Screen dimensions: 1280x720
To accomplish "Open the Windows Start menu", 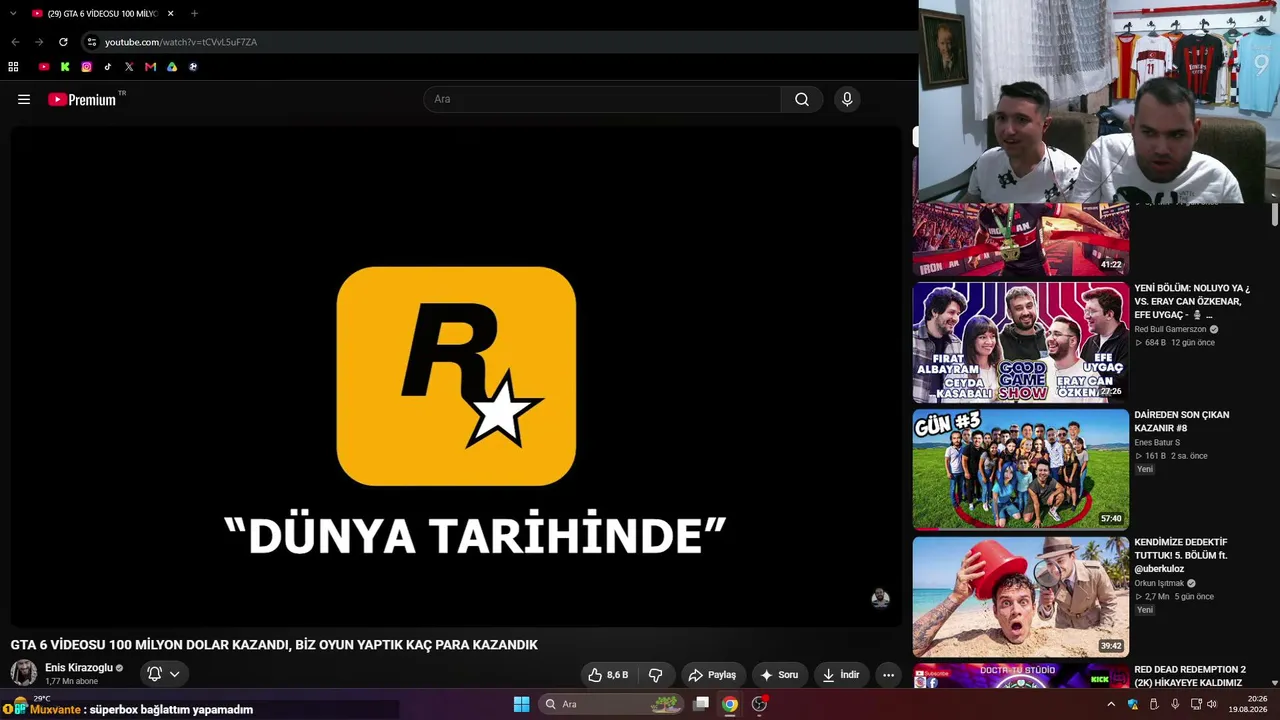I will click(x=521, y=704).
